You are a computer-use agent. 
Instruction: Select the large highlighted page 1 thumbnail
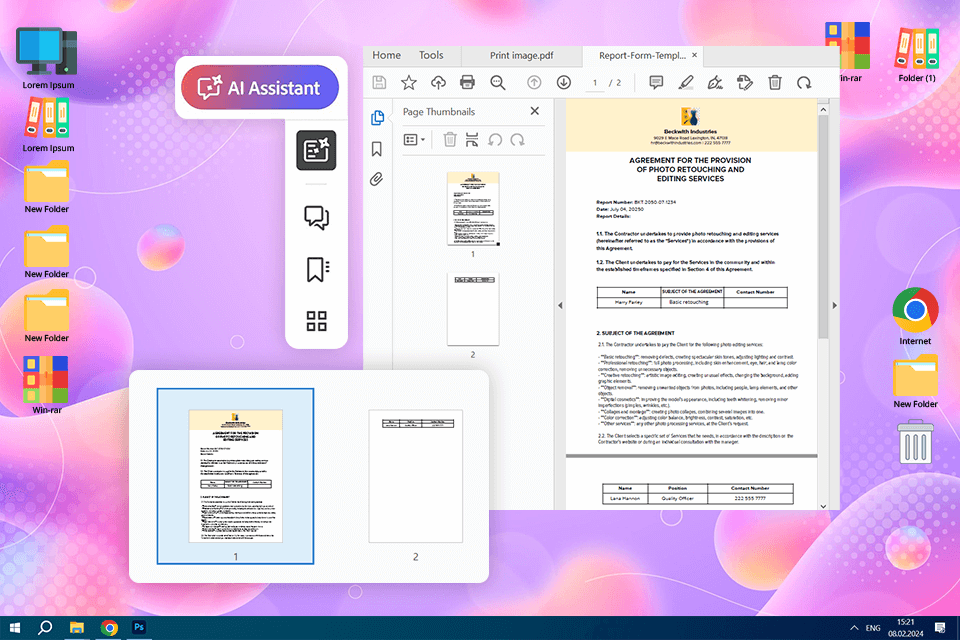click(235, 476)
